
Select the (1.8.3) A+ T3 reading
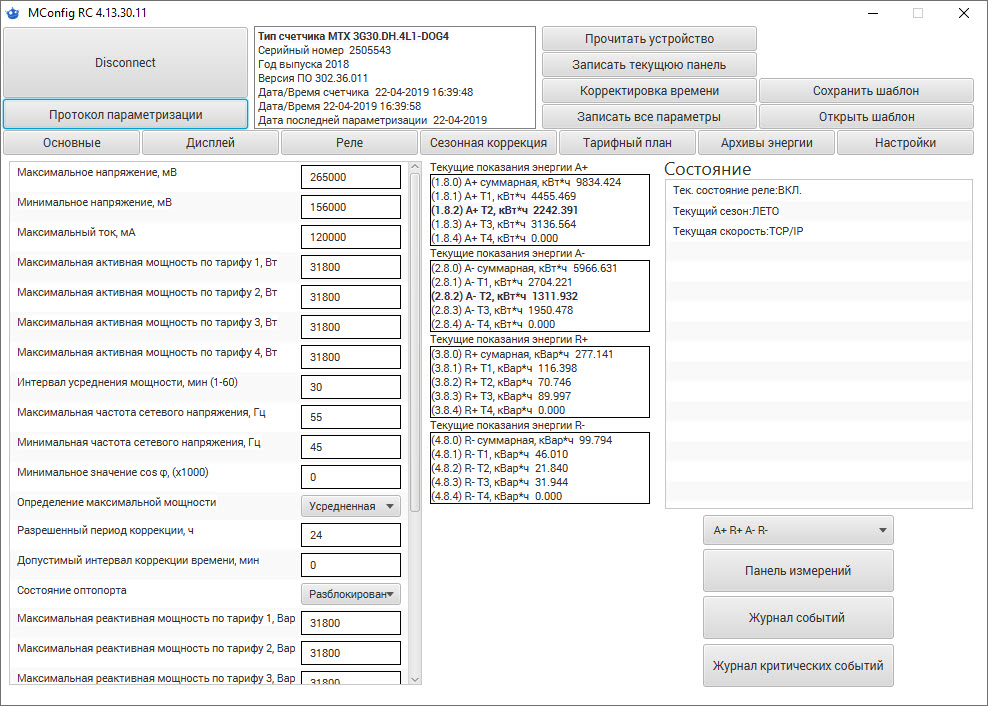[x=504, y=224]
